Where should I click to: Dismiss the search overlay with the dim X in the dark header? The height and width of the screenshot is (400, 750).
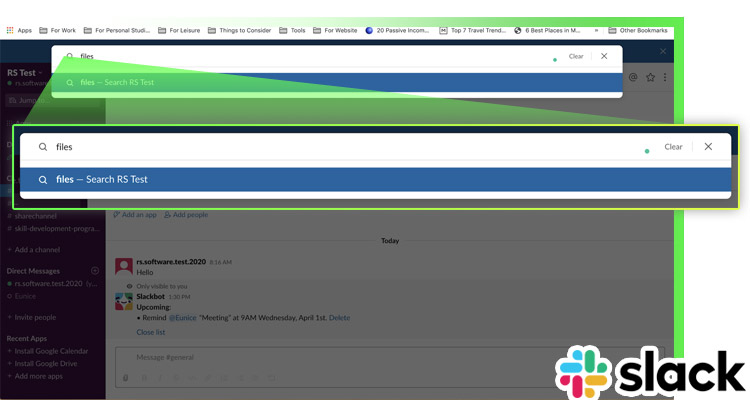[x=663, y=51]
